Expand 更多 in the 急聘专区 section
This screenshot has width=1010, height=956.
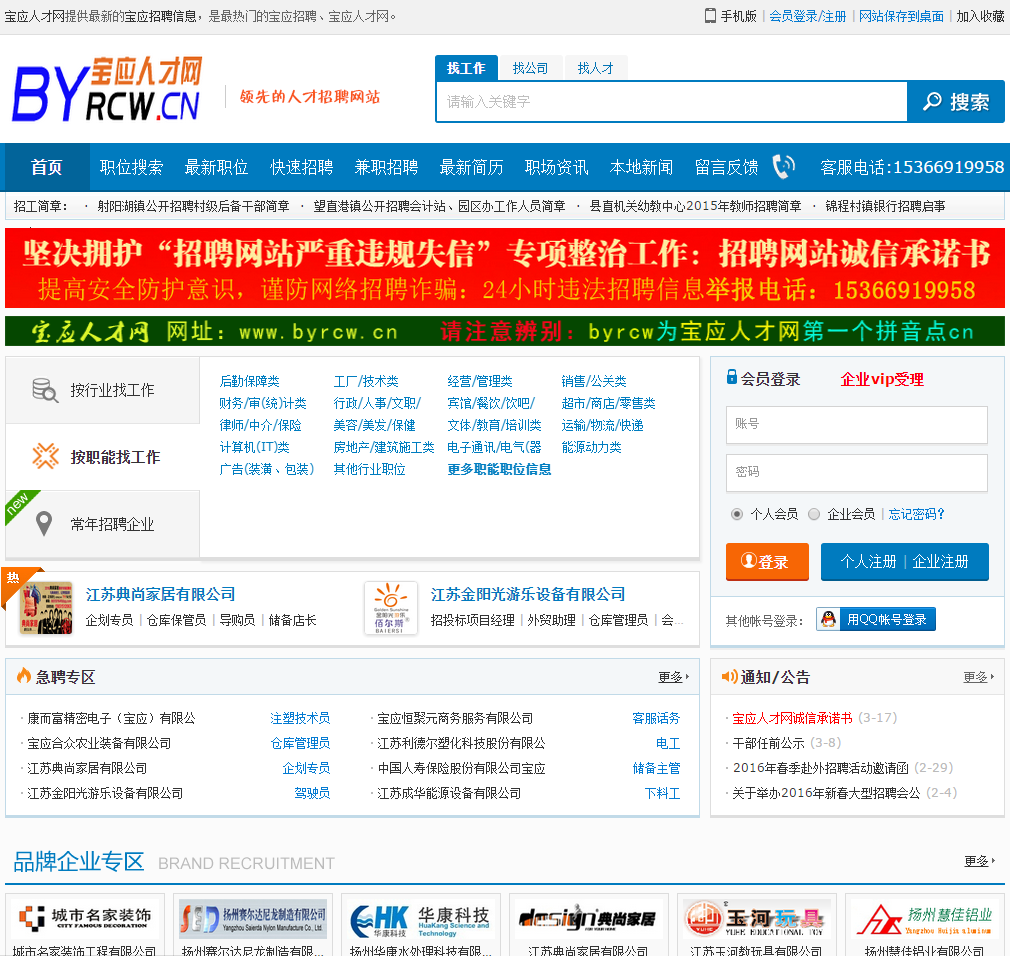[673, 677]
